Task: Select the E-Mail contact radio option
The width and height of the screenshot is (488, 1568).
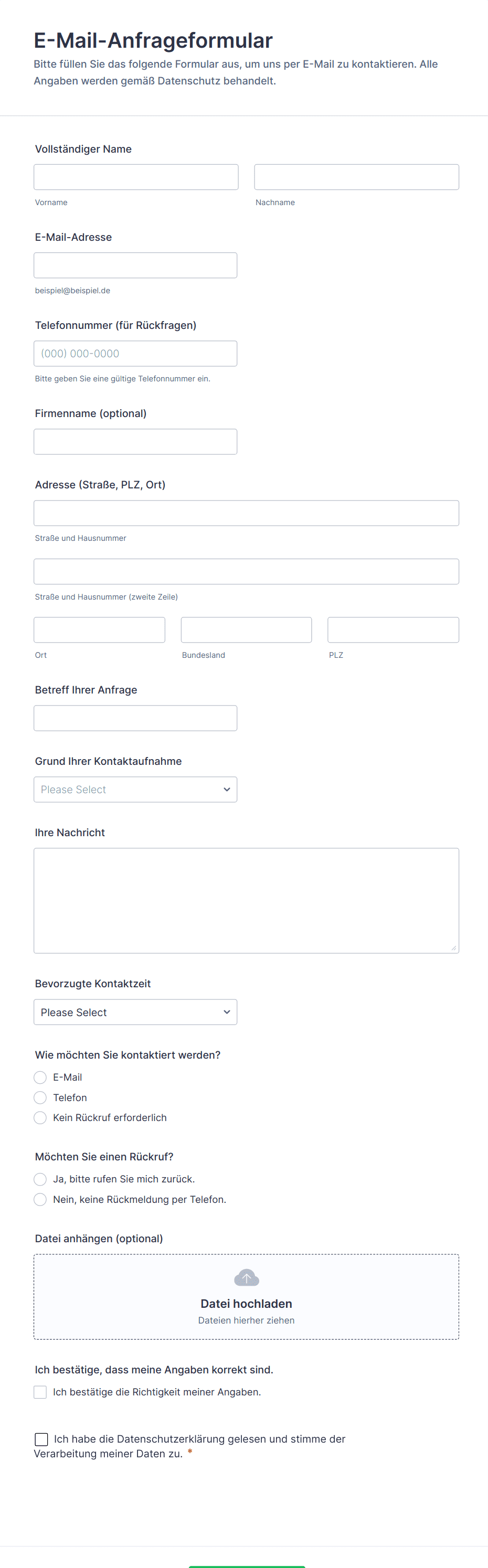Action: click(40, 1078)
